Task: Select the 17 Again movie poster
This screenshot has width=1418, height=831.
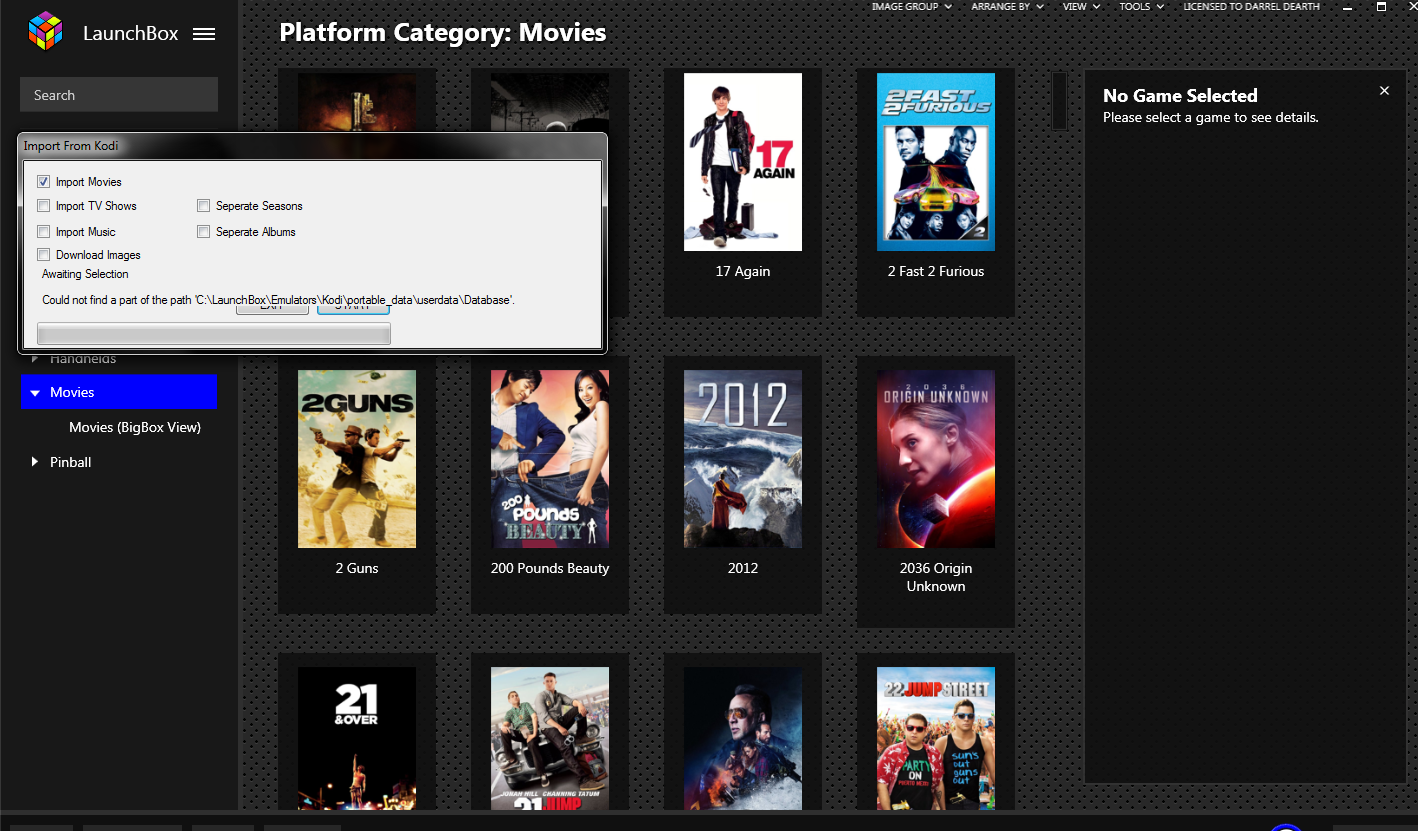Action: 742,162
